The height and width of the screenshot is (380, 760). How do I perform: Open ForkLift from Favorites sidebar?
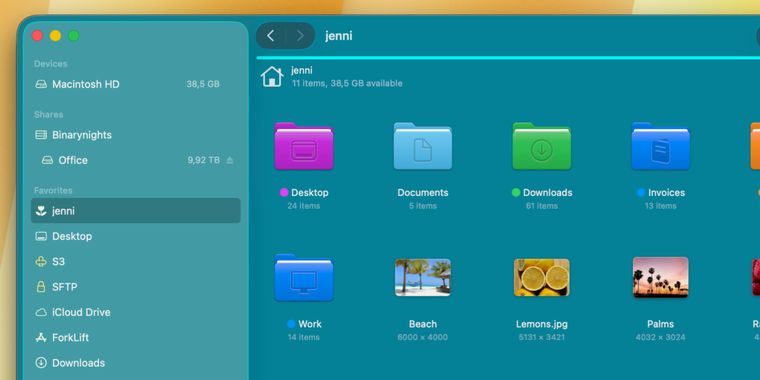click(136, 338)
